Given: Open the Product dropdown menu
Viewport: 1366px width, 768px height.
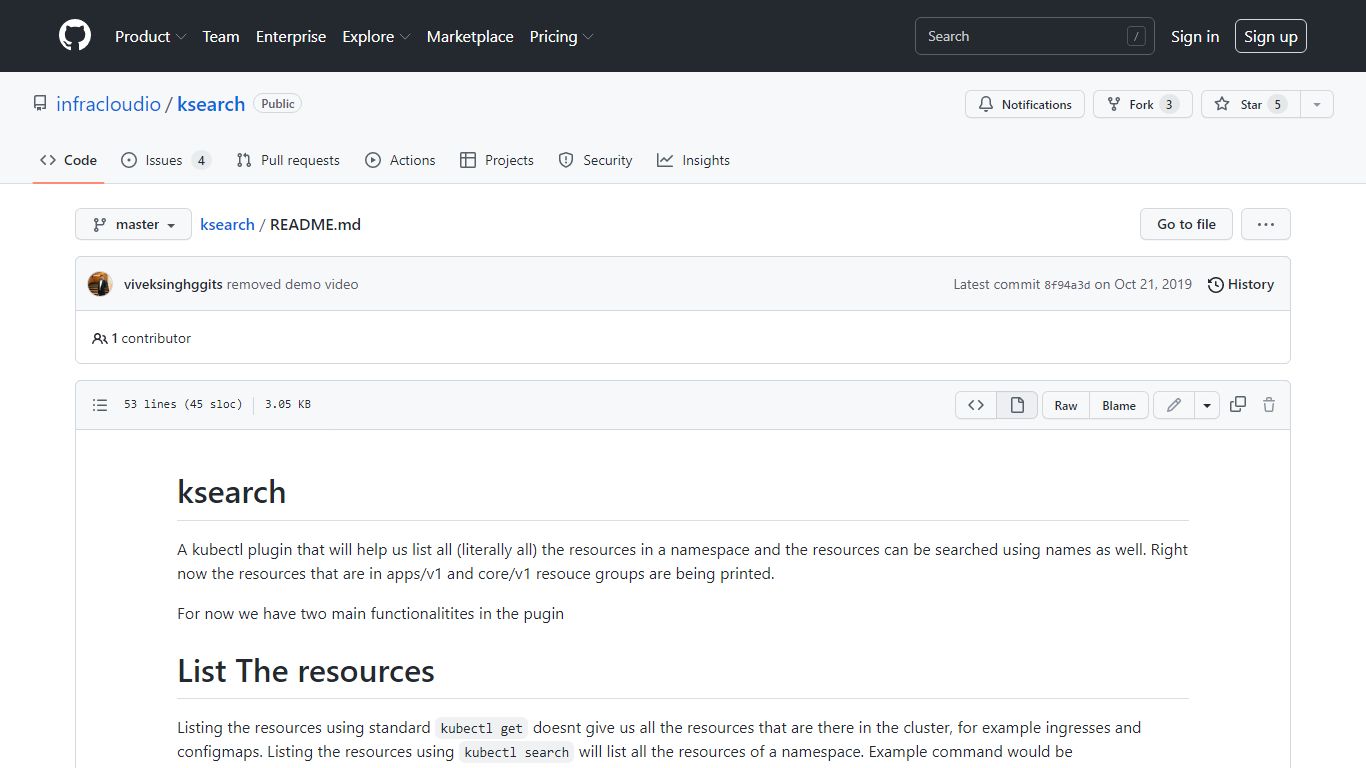Looking at the screenshot, I should [x=150, y=36].
